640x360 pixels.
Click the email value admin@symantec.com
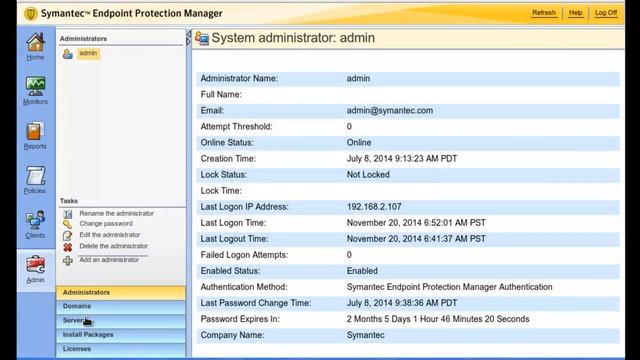[390, 111]
